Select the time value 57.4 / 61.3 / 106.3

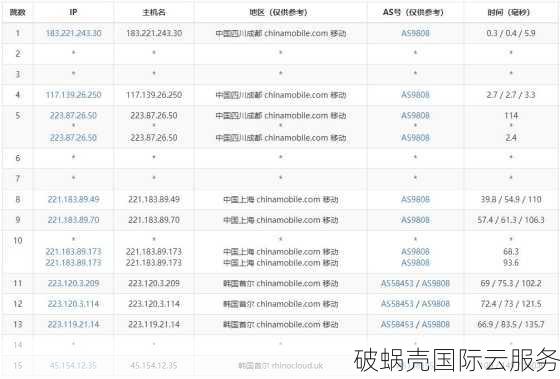(x=511, y=220)
